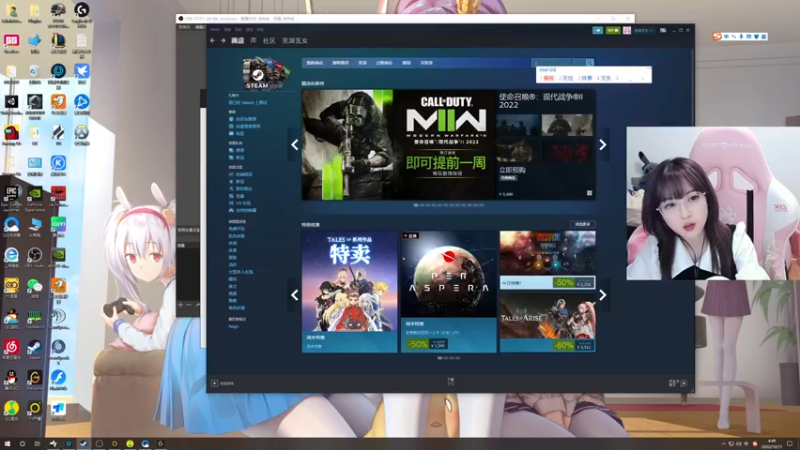Open the green Steam wallet button
800x450 pixels.
tap(613, 31)
